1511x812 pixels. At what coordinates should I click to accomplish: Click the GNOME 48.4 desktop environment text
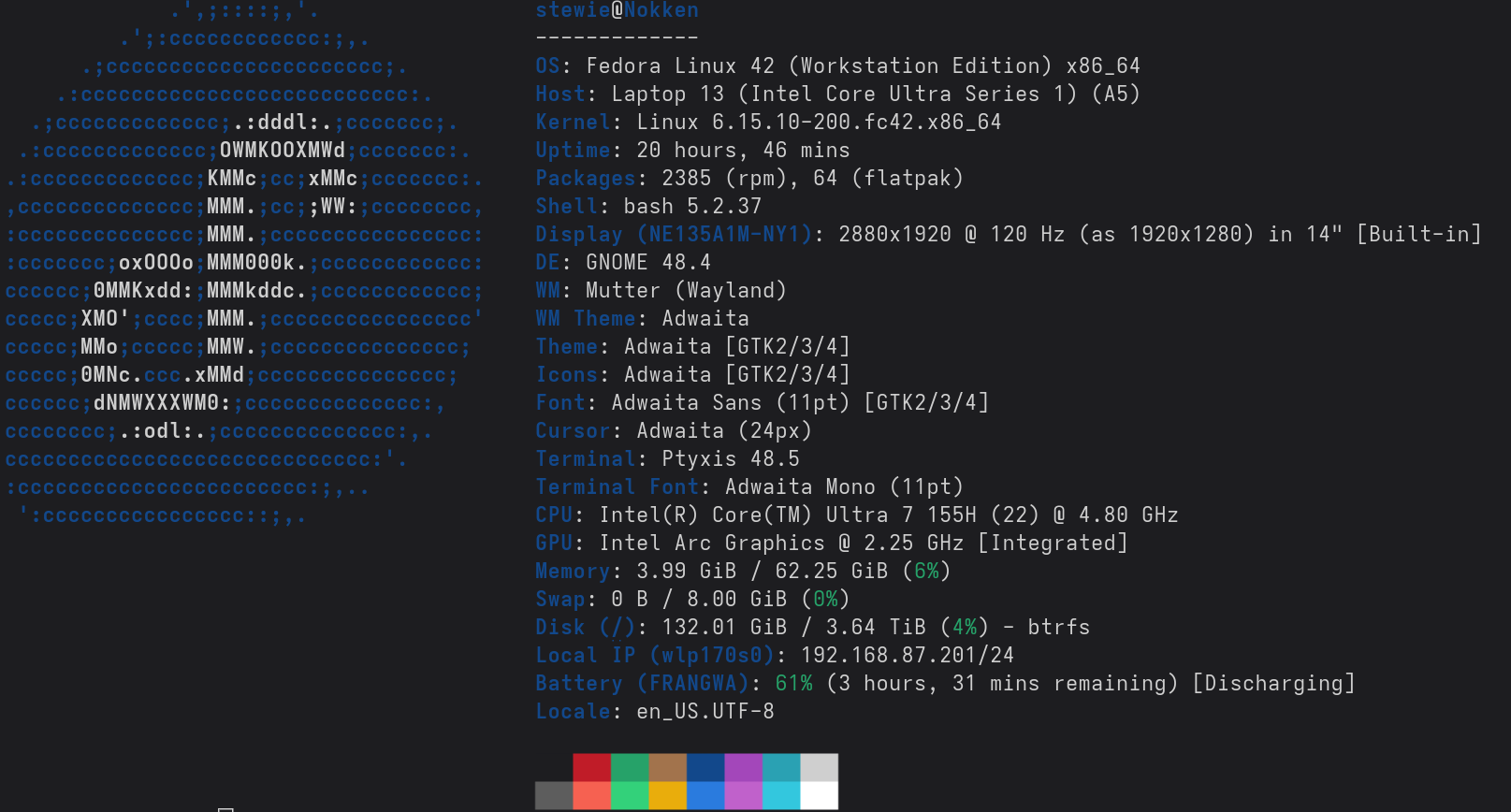tap(648, 263)
